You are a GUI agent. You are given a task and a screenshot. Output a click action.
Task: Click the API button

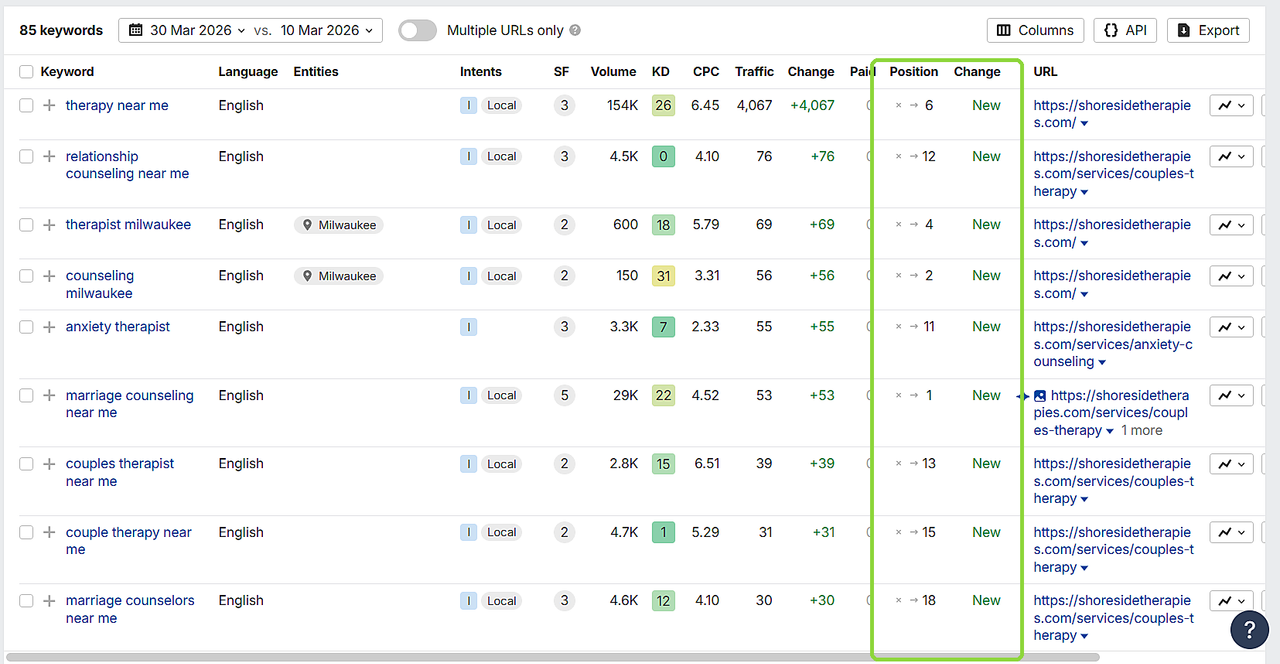1125,31
